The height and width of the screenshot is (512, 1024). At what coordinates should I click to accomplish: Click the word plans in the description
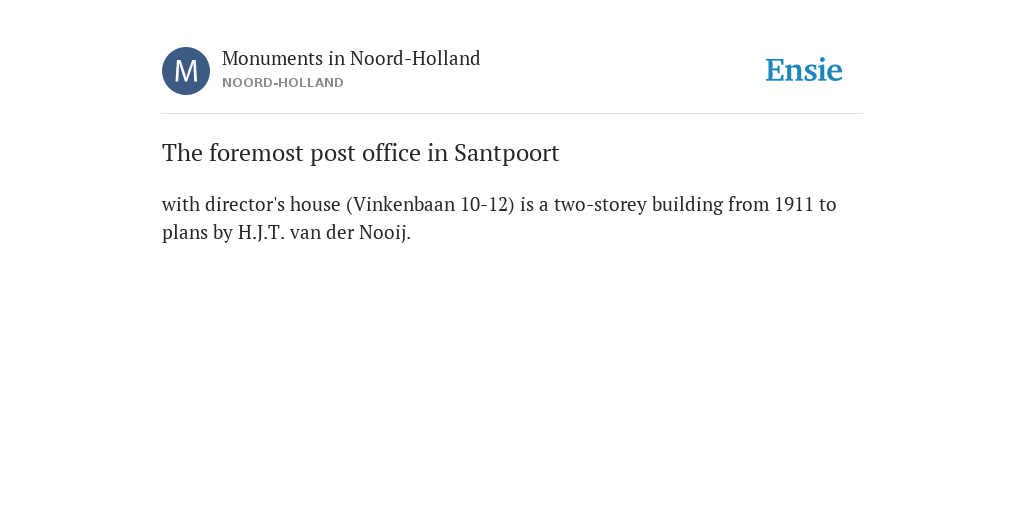coord(185,233)
